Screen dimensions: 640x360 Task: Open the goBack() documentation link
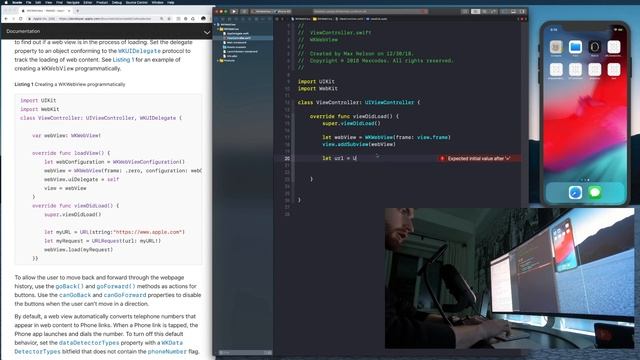point(70,286)
